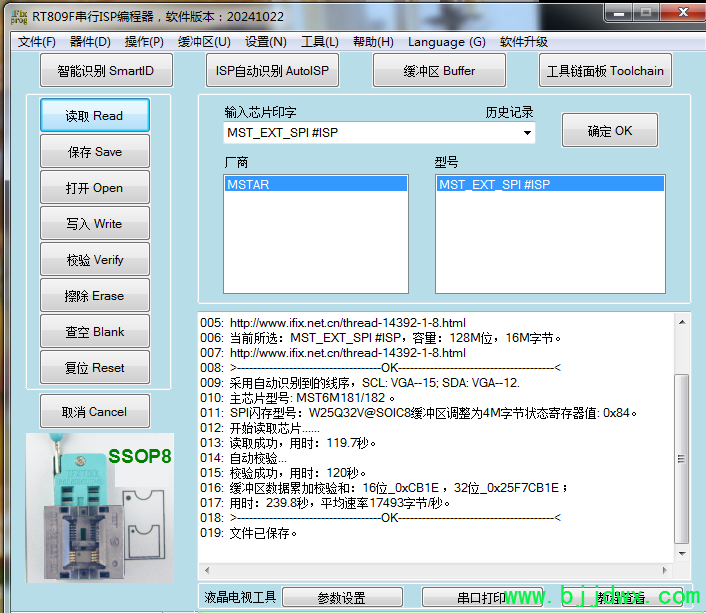This screenshot has height=613, width=706.
Task: Click the 写入 Write button
Action: [95, 224]
